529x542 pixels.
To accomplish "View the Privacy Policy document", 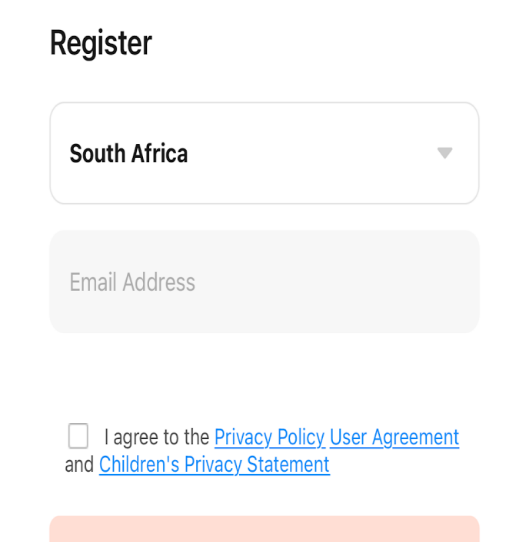I will coord(270,437).
